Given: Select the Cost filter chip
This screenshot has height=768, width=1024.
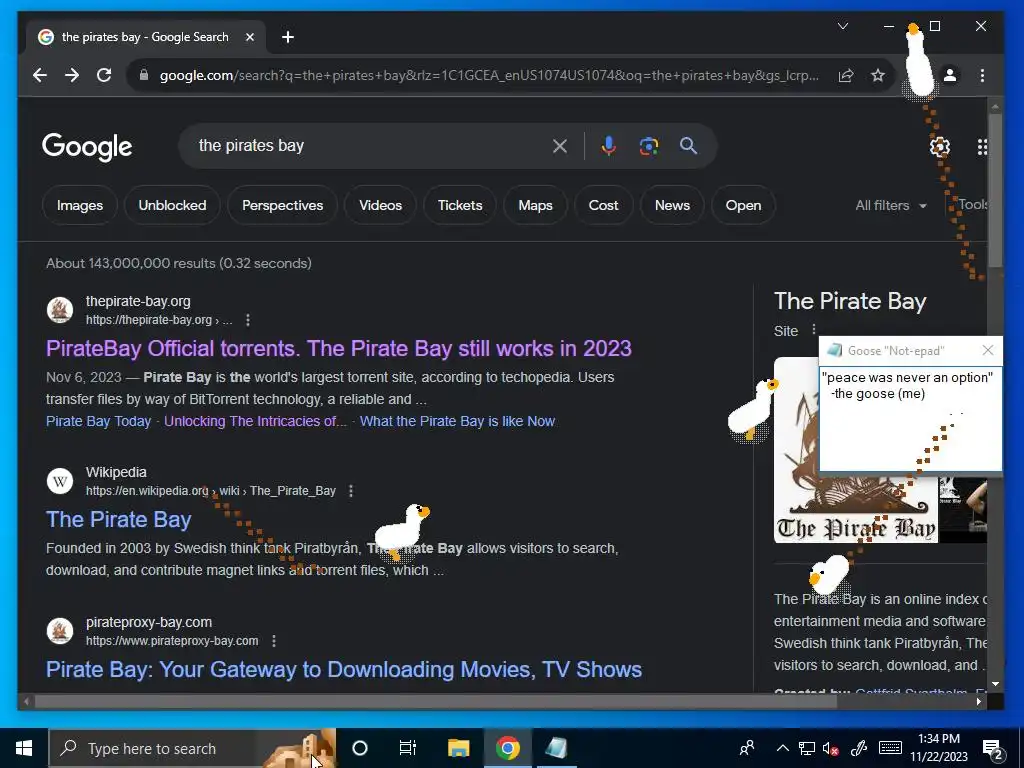Looking at the screenshot, I should pos(603,205).
